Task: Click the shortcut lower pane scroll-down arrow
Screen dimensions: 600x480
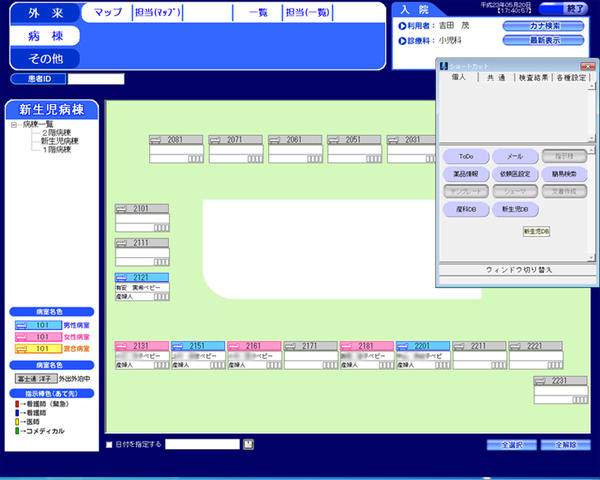Action: tap(592, 258)
